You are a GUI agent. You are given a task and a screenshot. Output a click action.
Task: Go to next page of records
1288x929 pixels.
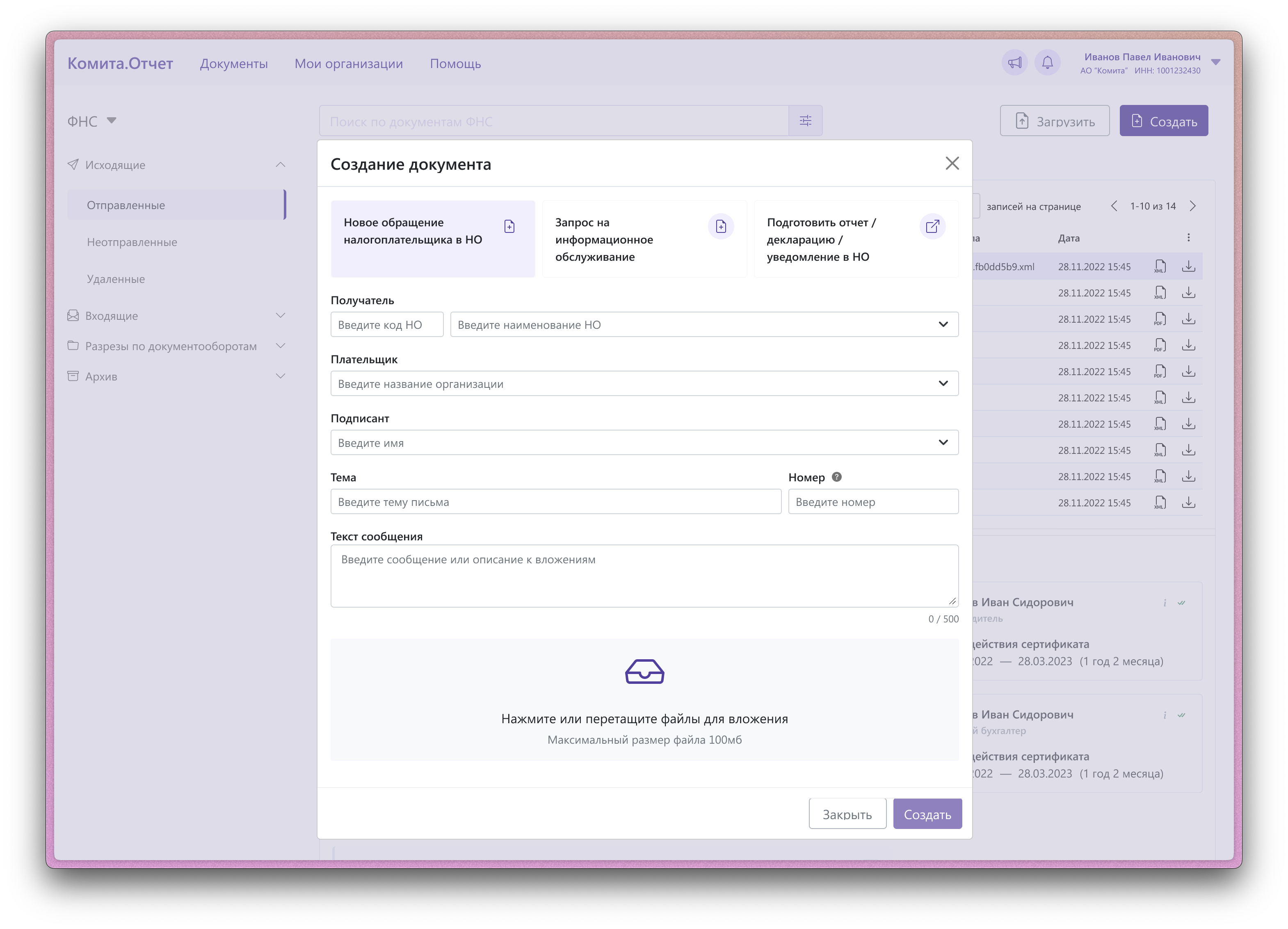click(x=1192, y=207)
